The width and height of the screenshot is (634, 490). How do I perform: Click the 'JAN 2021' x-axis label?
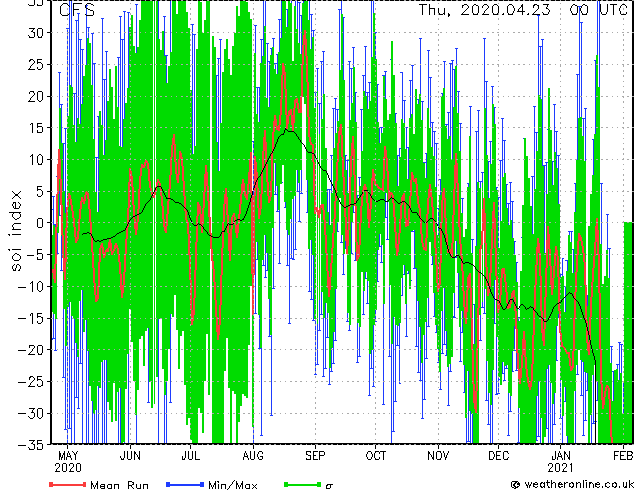coord(561,462)
